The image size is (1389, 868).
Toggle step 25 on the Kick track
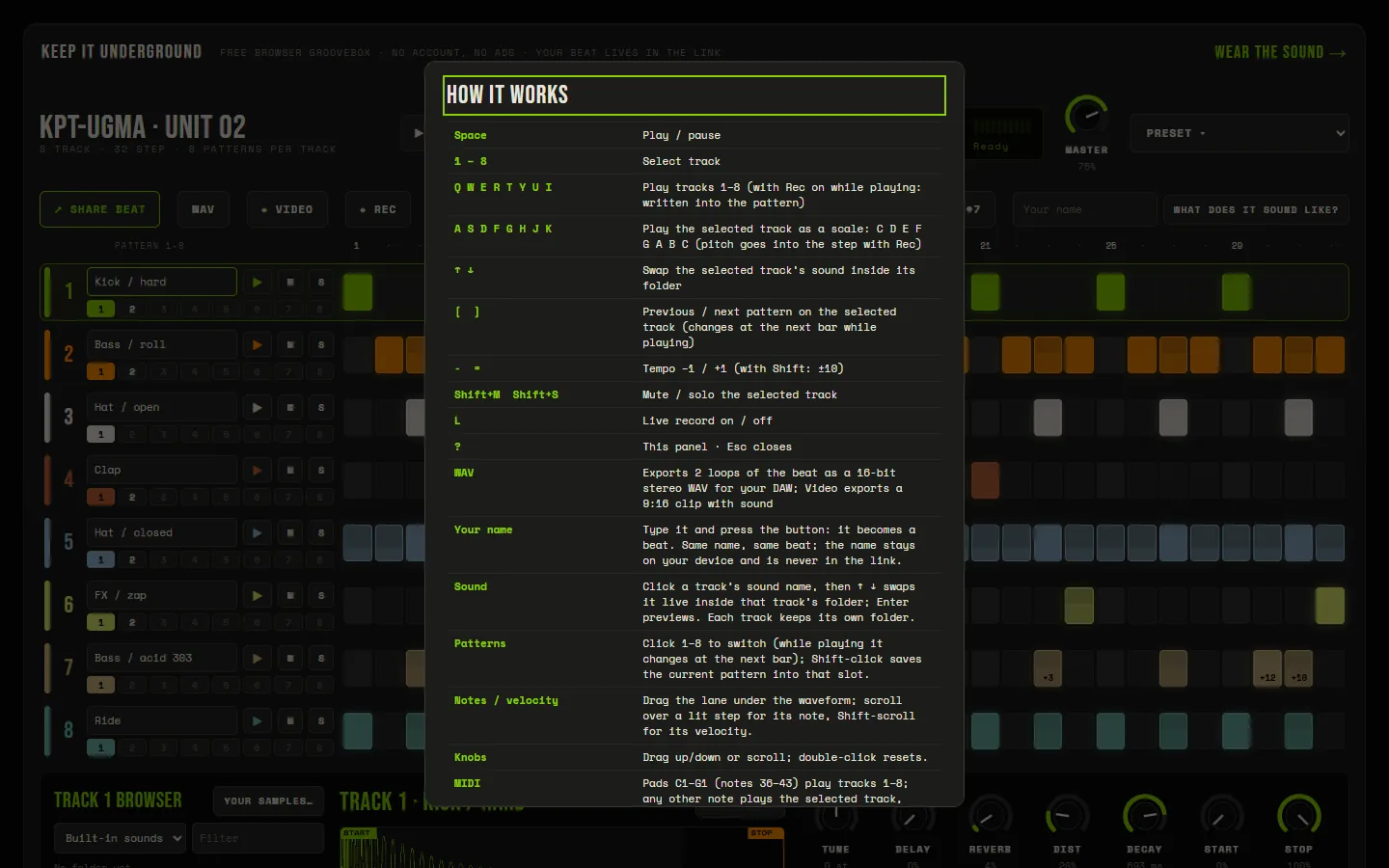pos(1110,292)
